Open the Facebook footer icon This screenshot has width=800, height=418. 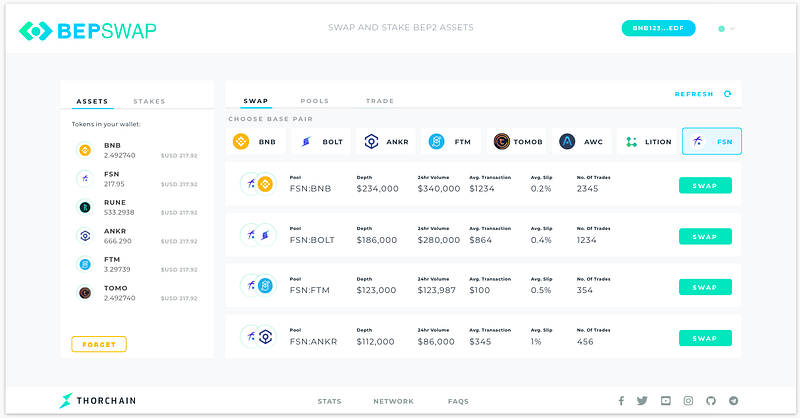(x=620, y=401)
